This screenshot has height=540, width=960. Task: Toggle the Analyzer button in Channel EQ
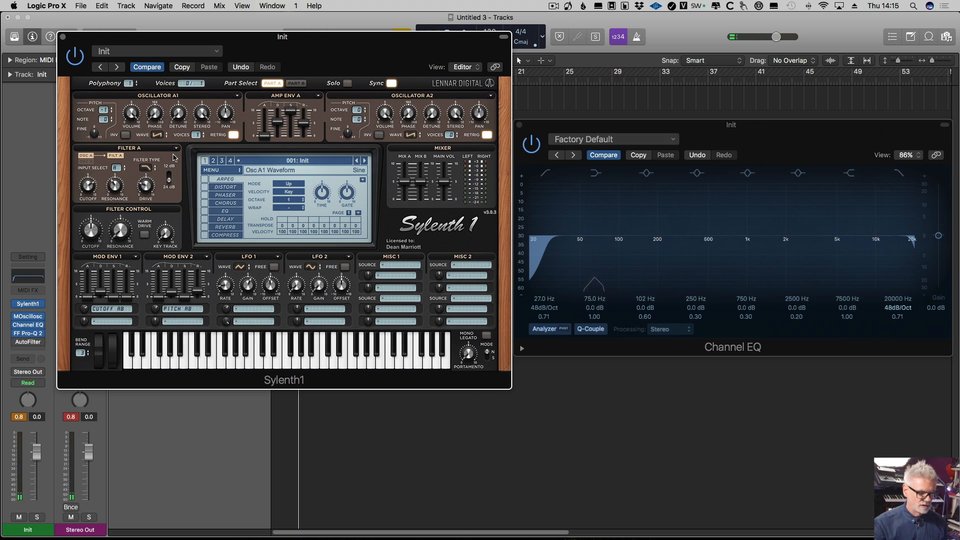[549, 329]
